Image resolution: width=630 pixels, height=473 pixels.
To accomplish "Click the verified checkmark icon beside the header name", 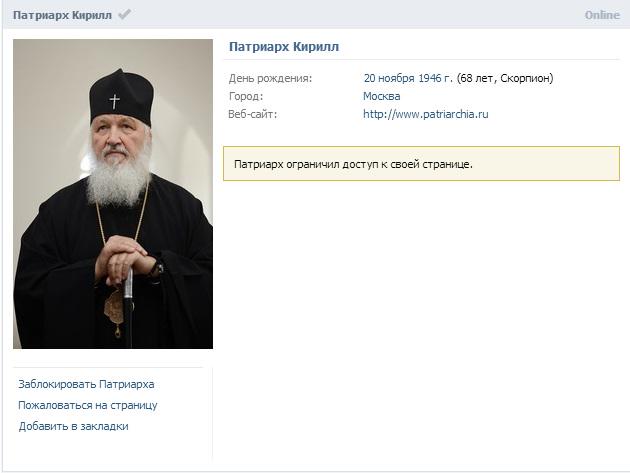I will point(125,15).
